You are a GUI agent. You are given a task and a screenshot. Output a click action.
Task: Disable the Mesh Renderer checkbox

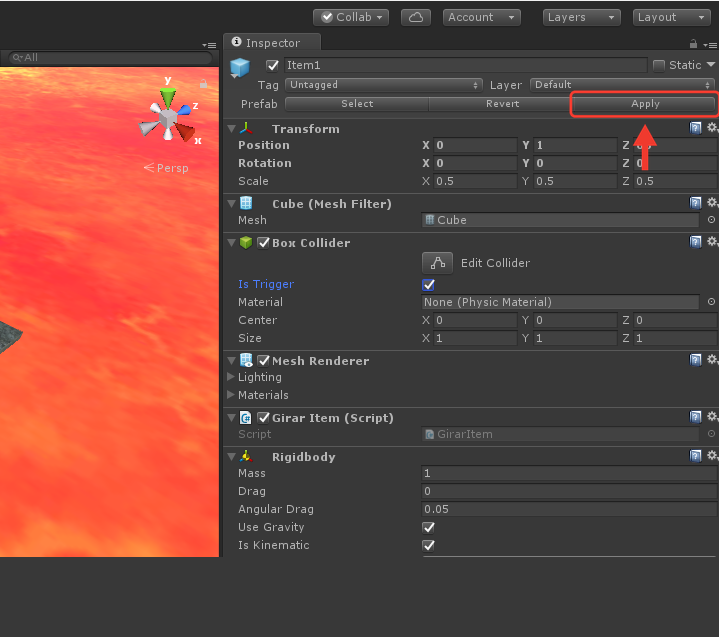pos(263,361)
